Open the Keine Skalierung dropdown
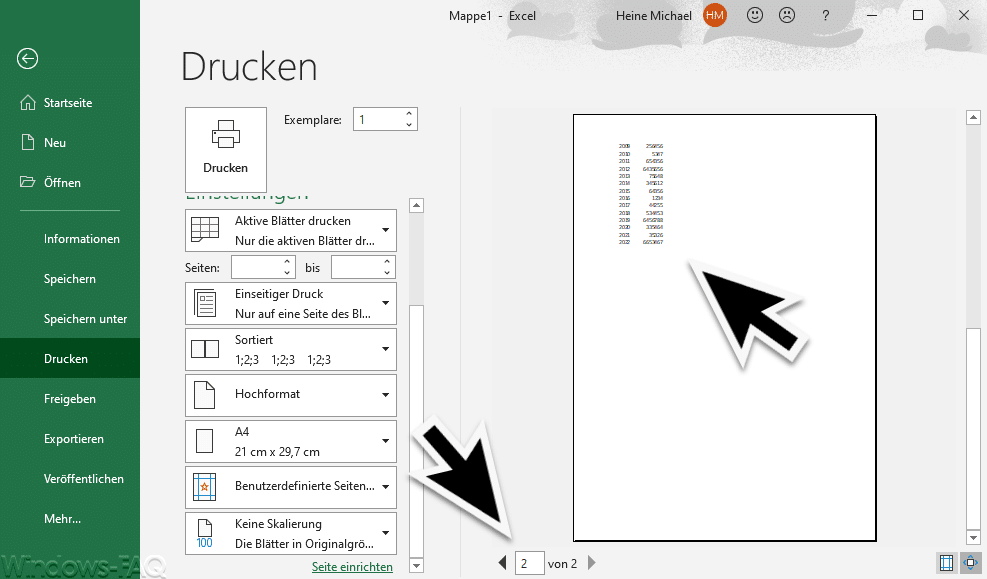The height and width of the screenshot is (579, 987). (x=291, y=534)
